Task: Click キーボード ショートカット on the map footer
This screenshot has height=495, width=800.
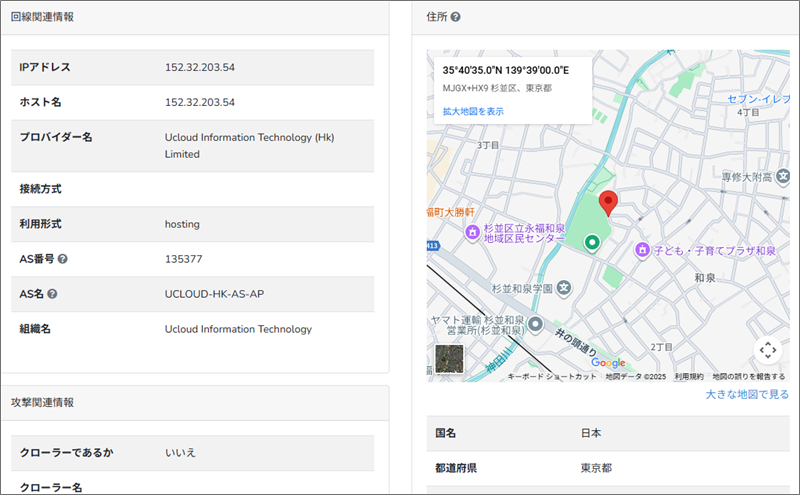Action: 552,377
